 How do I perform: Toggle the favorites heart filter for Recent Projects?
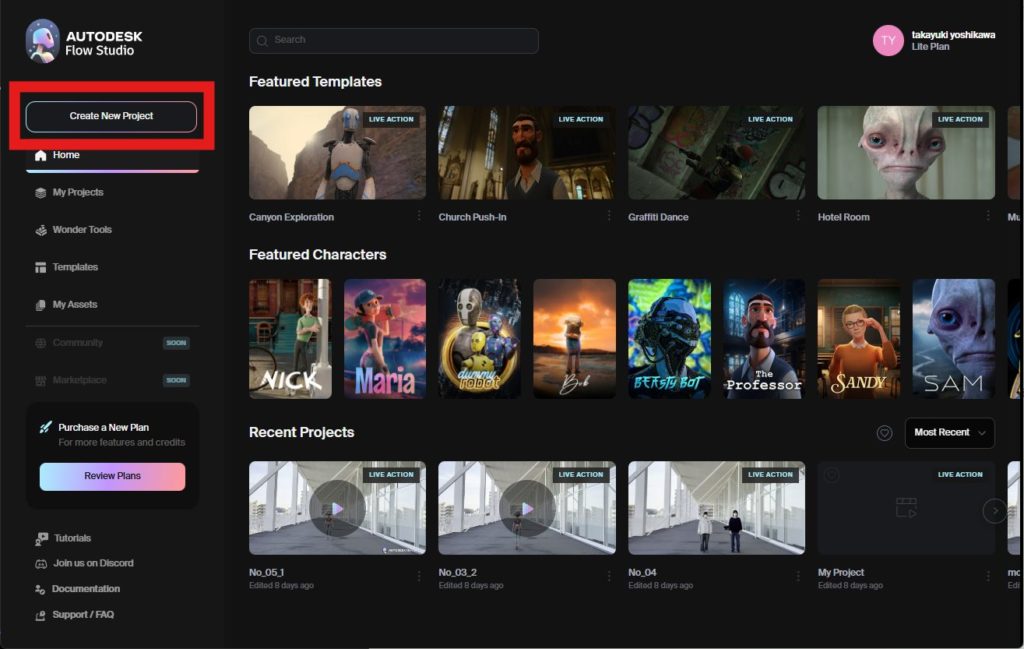pos(884,433)
